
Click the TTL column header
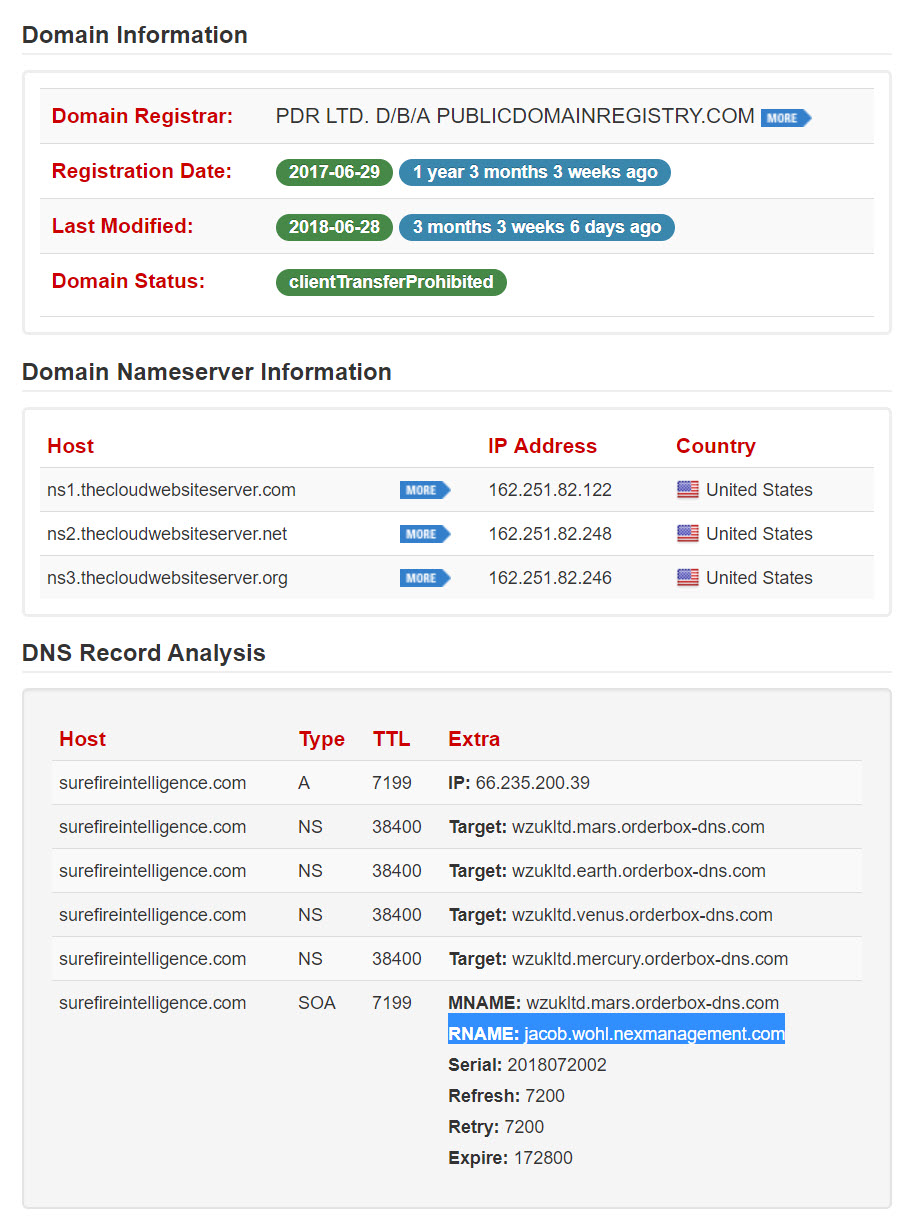(391, 739)
